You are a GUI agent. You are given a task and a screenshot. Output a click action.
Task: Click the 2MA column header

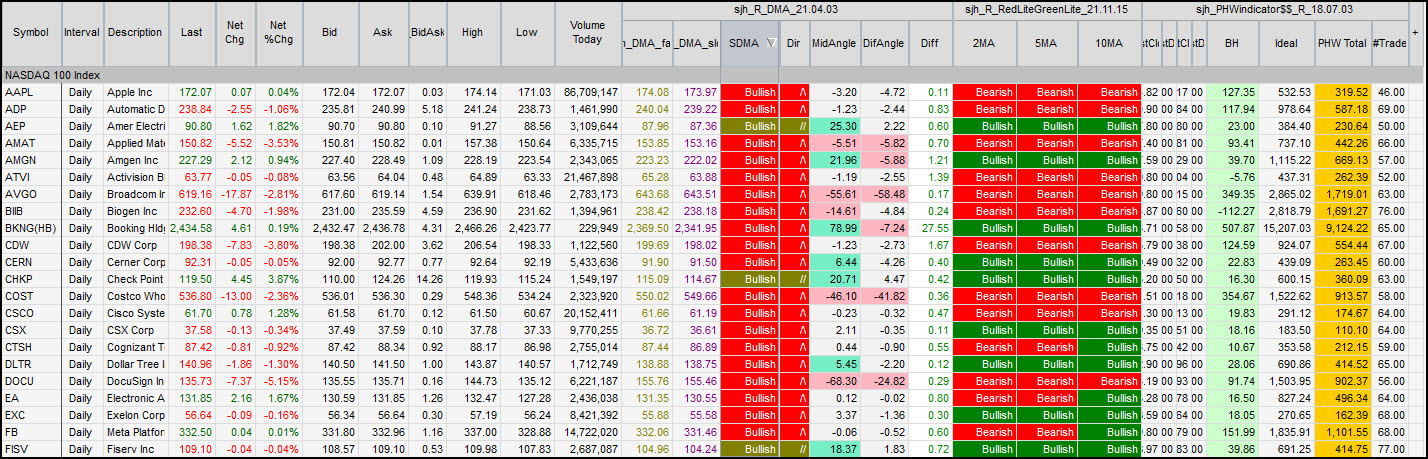[x=986, y=44]
